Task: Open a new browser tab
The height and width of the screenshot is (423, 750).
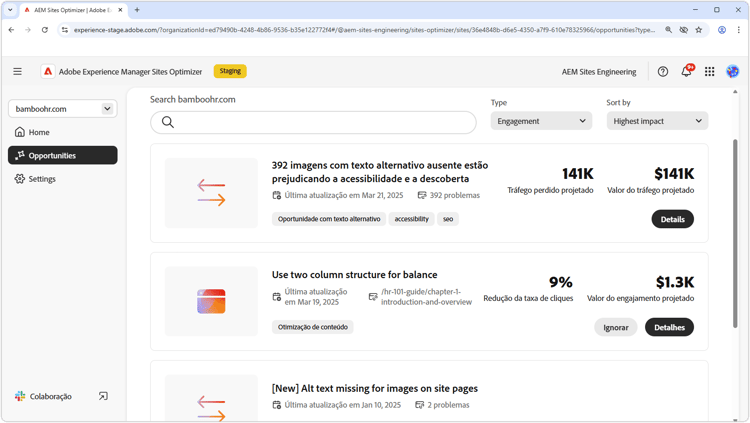Action: [137, 10]
